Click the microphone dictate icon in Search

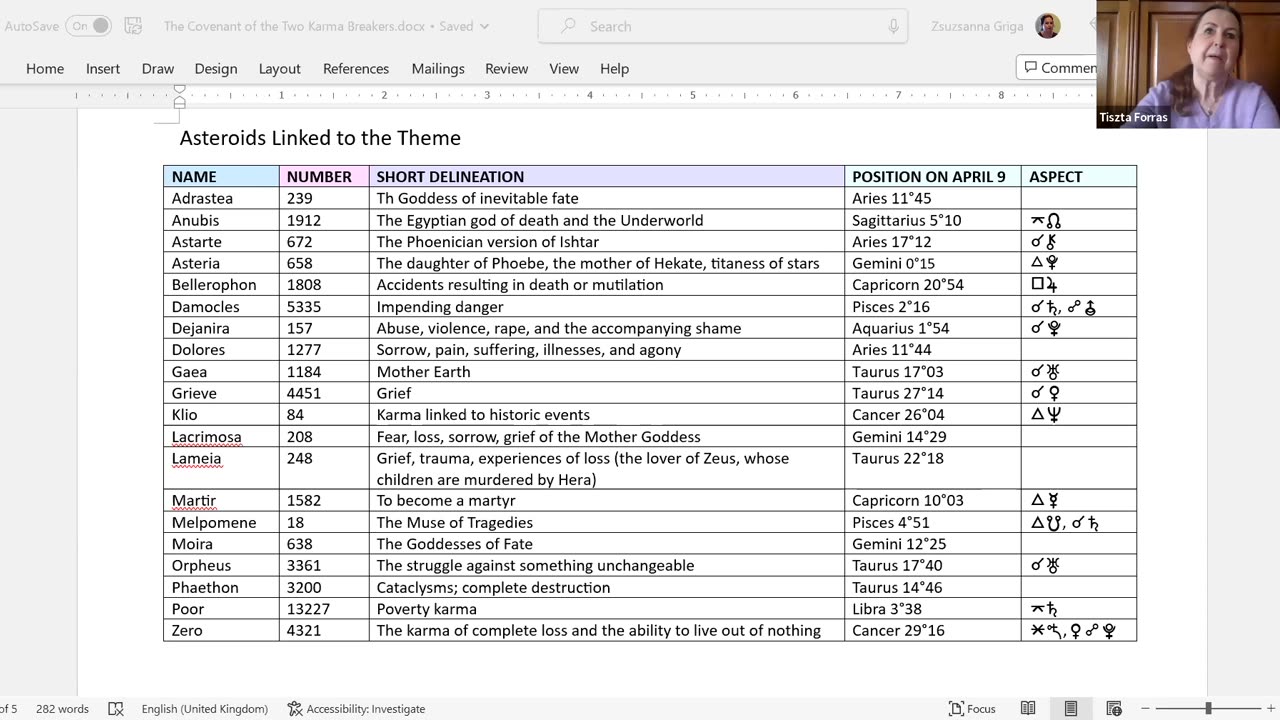pos(893,26)
